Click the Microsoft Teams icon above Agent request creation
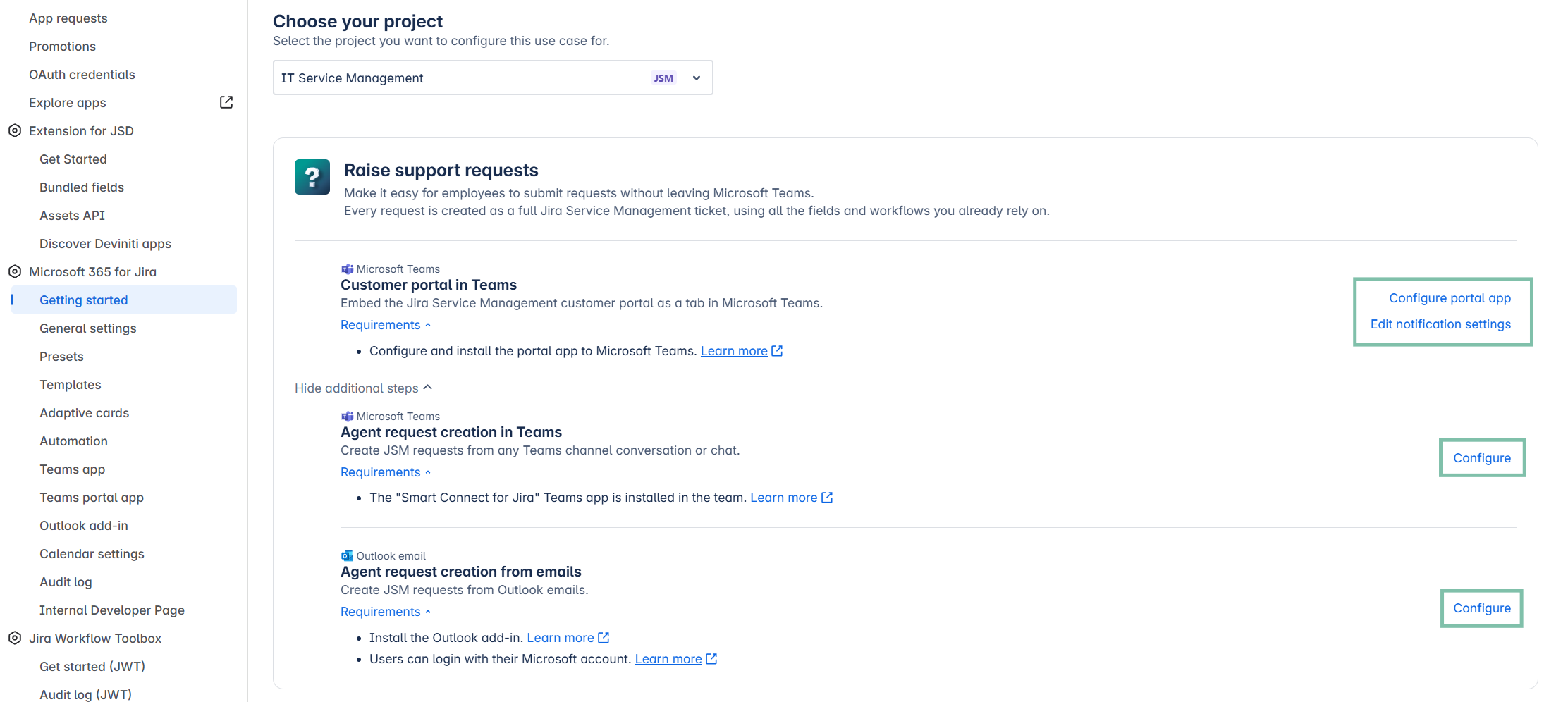 [347, 417]
